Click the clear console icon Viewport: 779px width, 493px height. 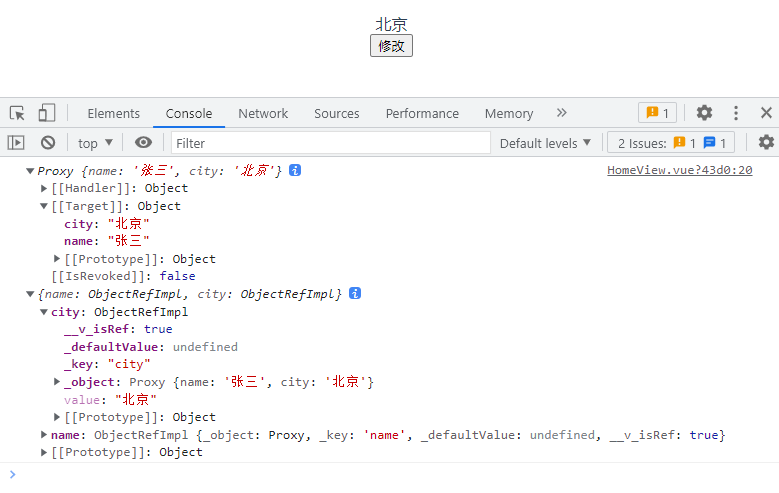point(47,143)
